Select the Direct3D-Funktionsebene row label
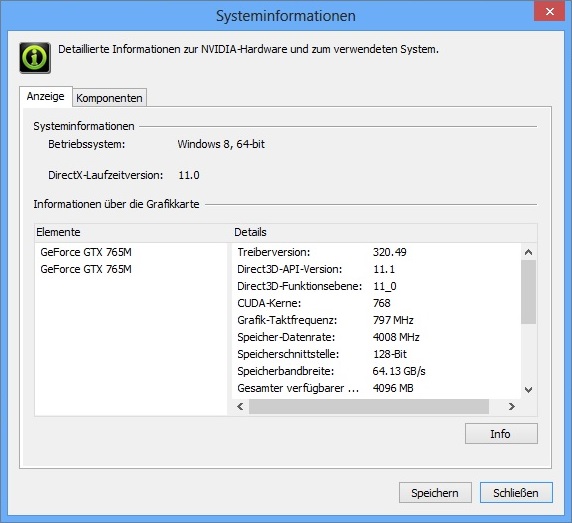 299,286
